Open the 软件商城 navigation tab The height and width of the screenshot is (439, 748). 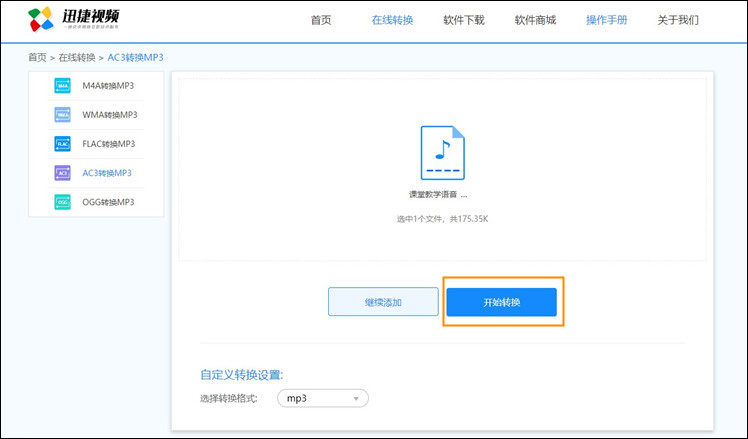pyautogui.click(x=535, y=20)
